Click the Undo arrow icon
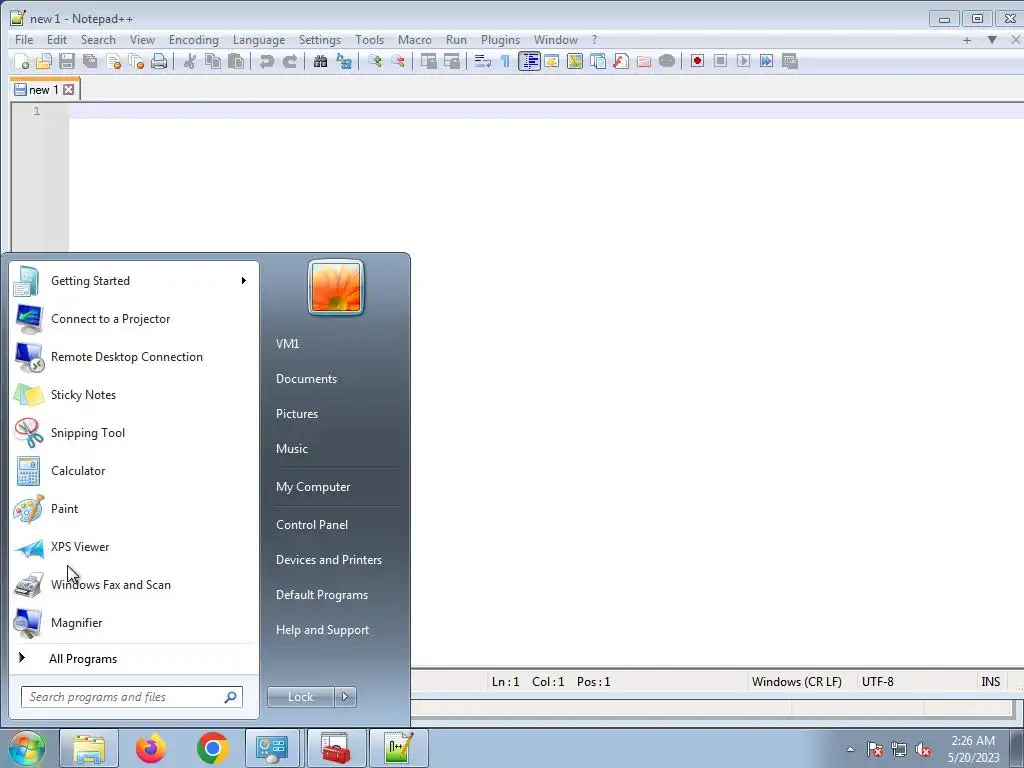 (266, 61)
